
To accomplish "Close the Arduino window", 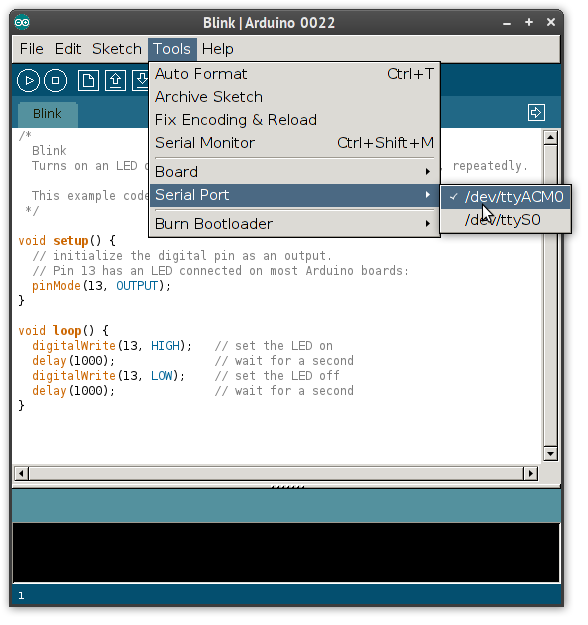I will 551,22.
